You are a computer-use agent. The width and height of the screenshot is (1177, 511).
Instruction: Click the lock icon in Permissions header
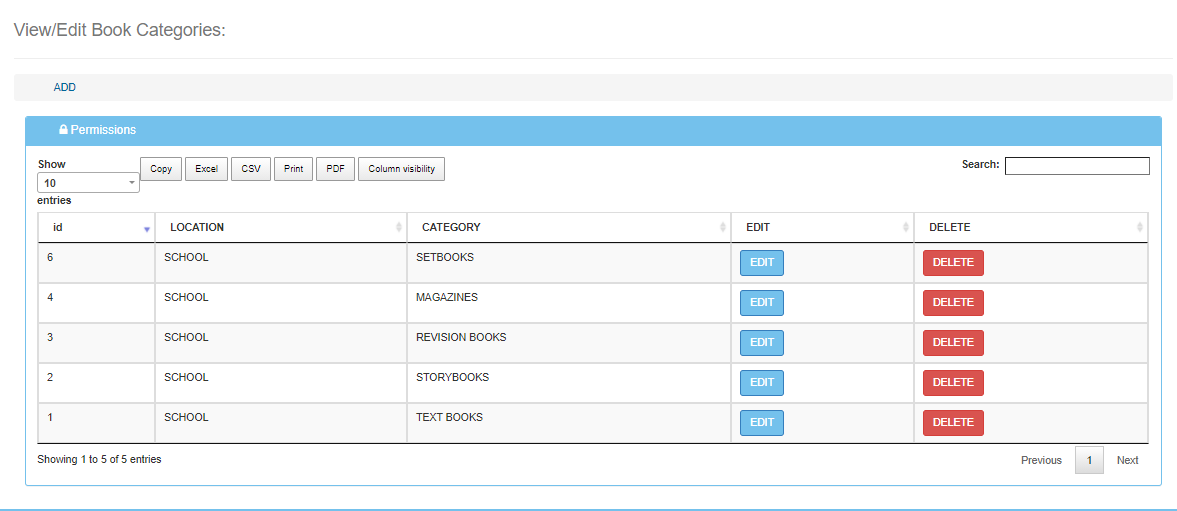[63, 130]
